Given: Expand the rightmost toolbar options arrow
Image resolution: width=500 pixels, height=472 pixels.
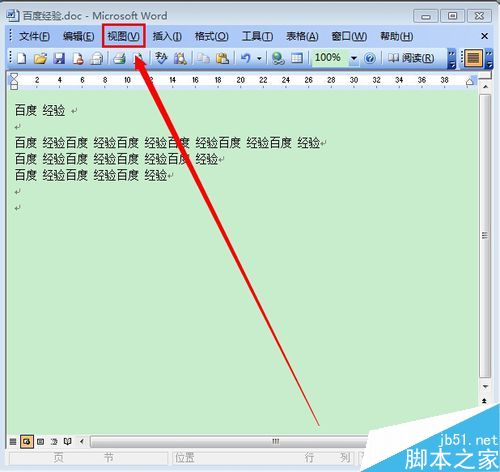Looking at the screenshot, I should click(489, 59).
